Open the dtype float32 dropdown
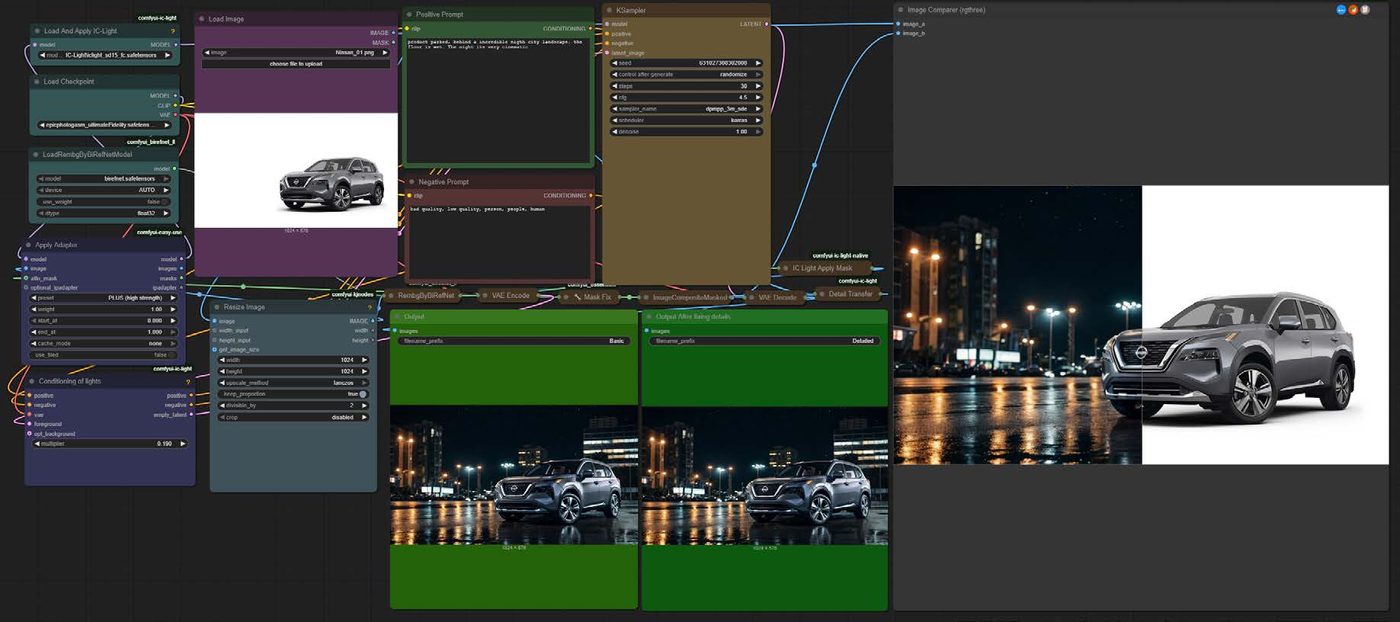Viewport: 1400px width, 622px height. pyautogui.click(x=104, y=212)
